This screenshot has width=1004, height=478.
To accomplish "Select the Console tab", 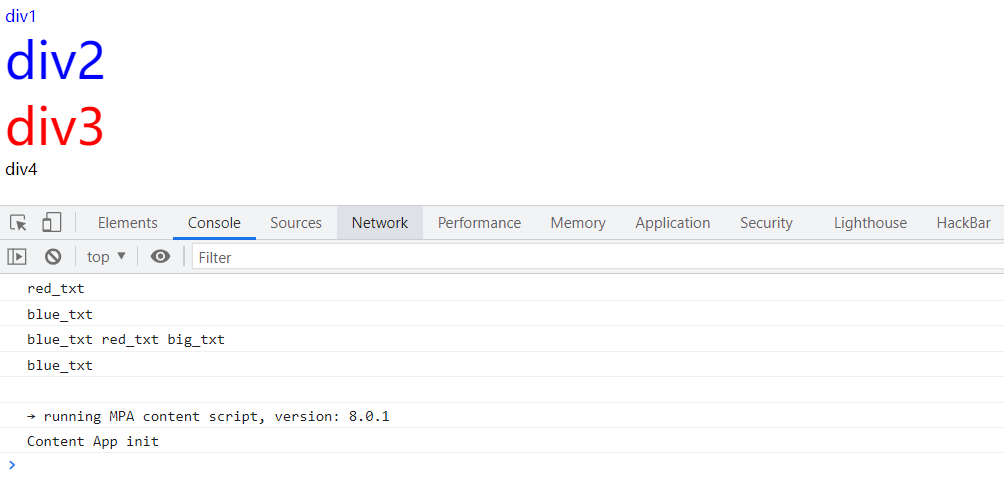I will pos(214,223).
